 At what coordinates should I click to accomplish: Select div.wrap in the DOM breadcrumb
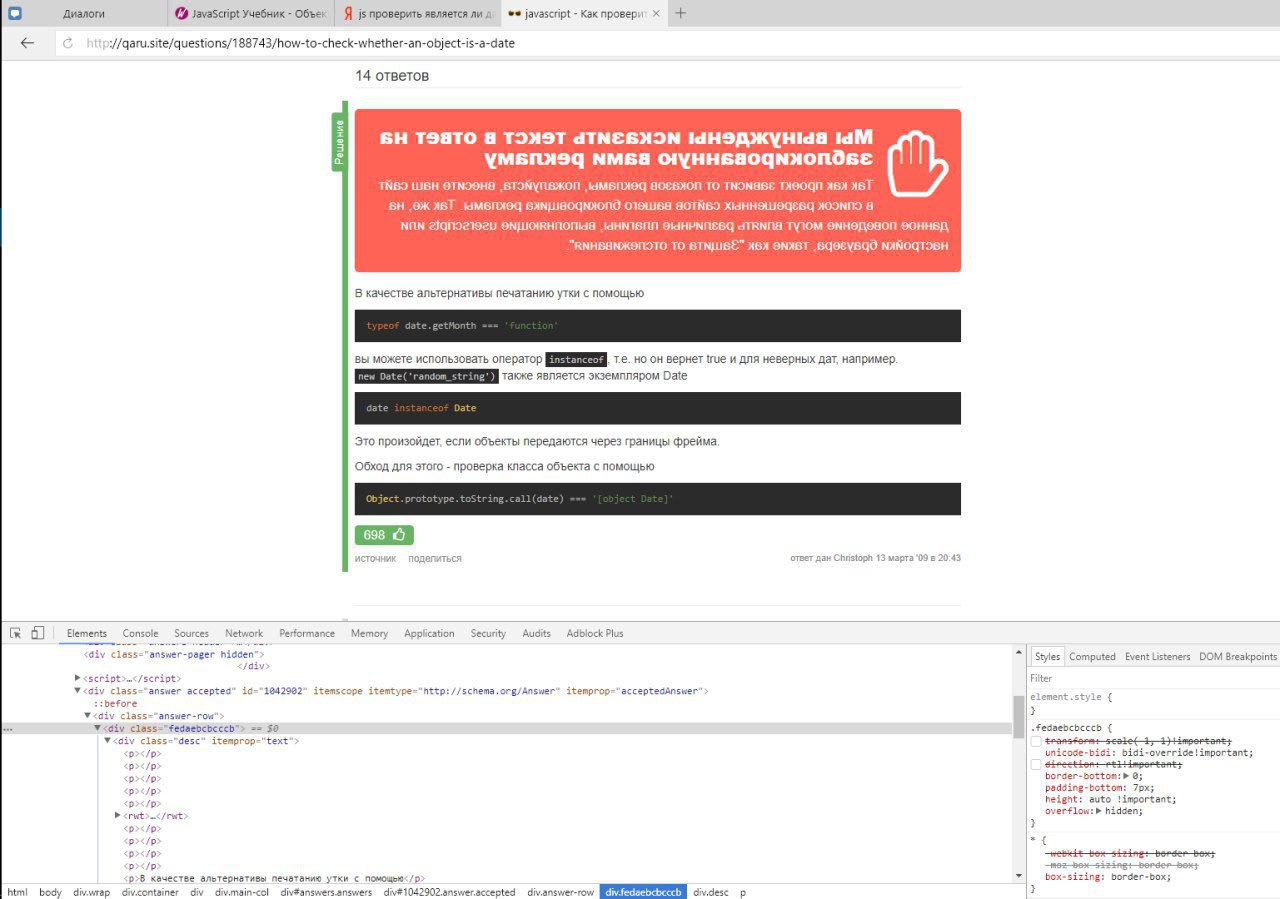coord(92,892)
